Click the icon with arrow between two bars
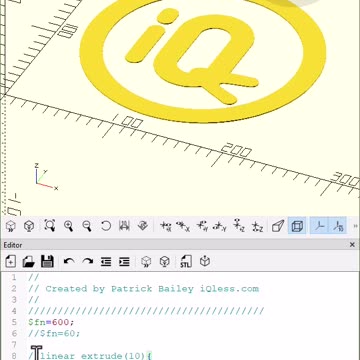This screenshot has height=360, width=360. (124, 226)
